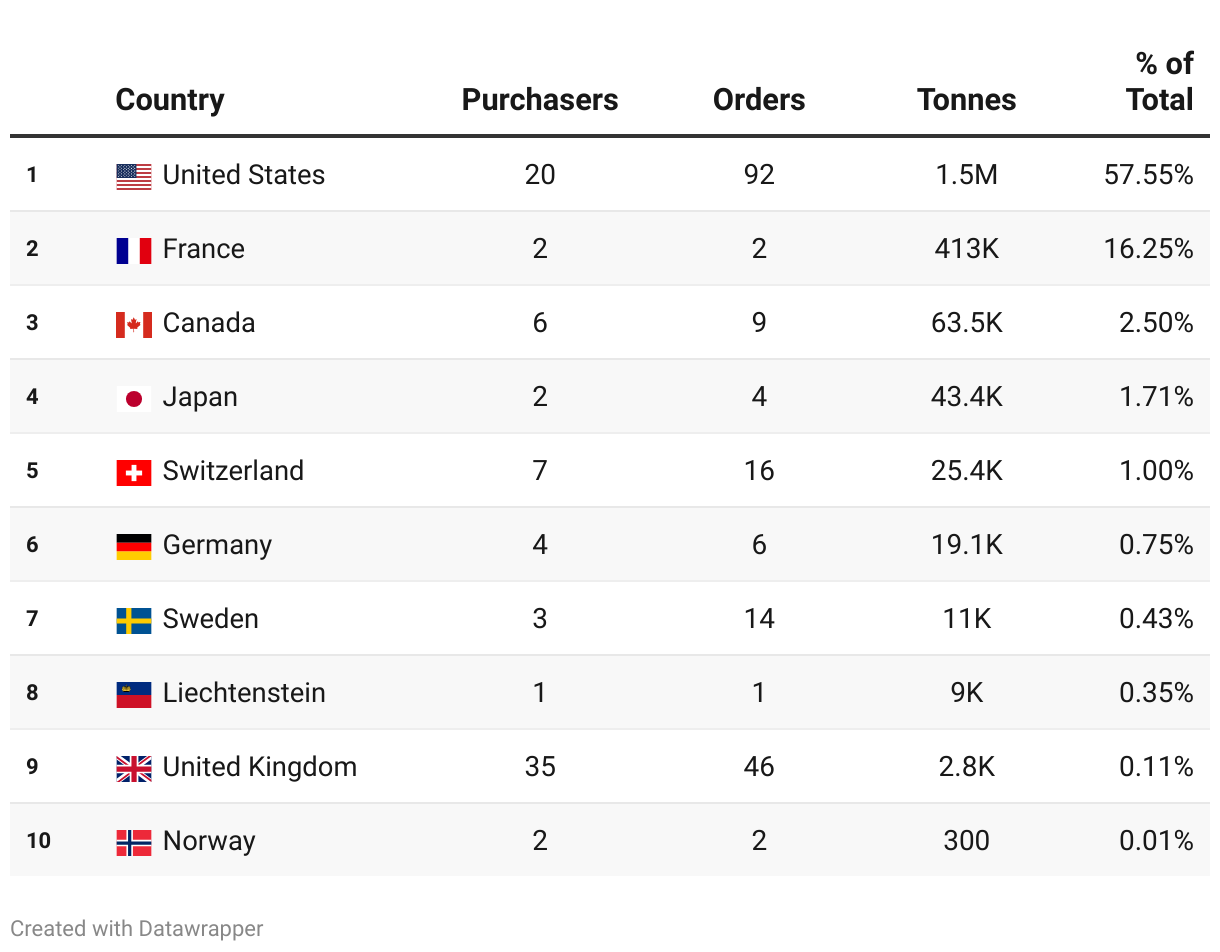
Task: Click the United States flag icon
Action: coord(134,176)
